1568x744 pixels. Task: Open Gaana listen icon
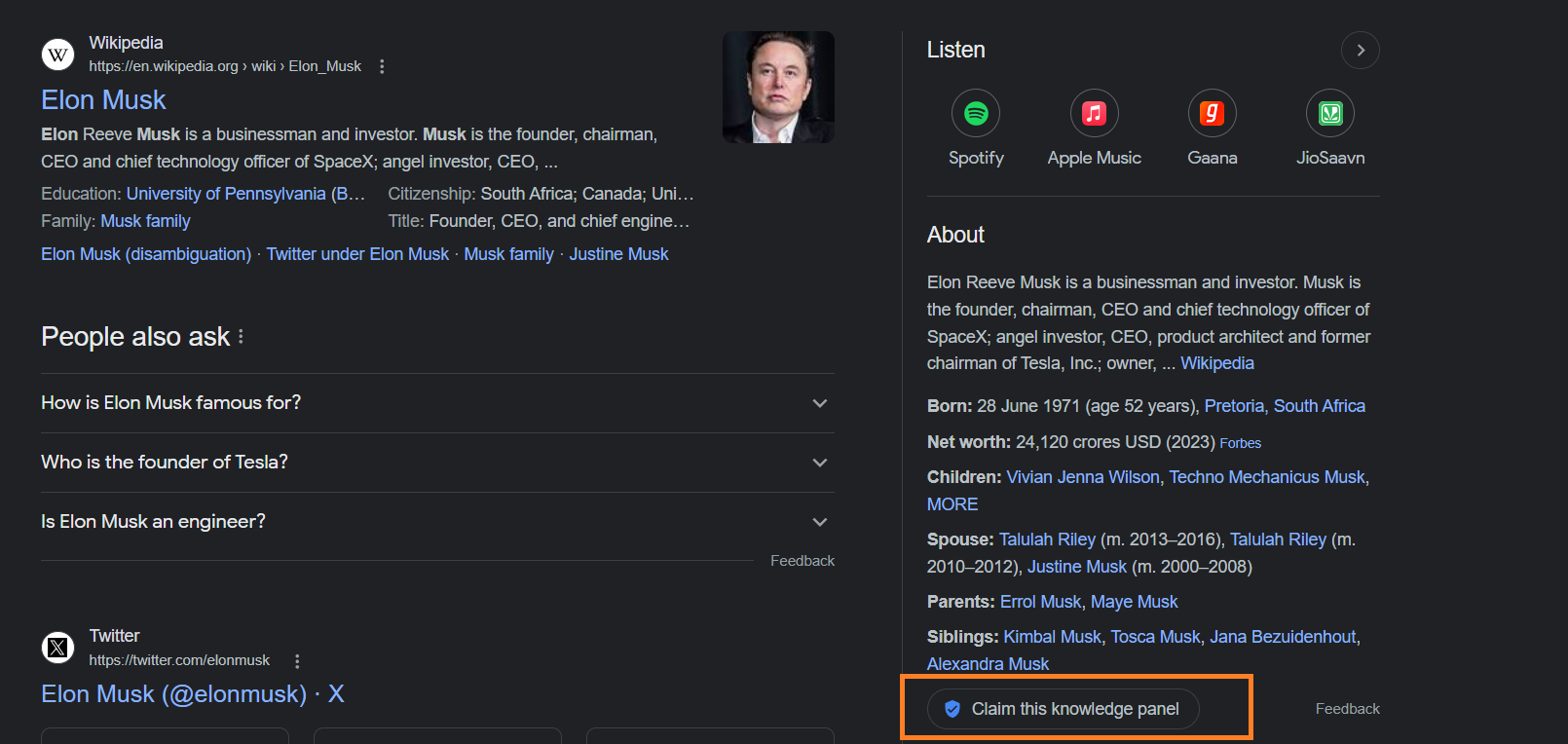1212,114
